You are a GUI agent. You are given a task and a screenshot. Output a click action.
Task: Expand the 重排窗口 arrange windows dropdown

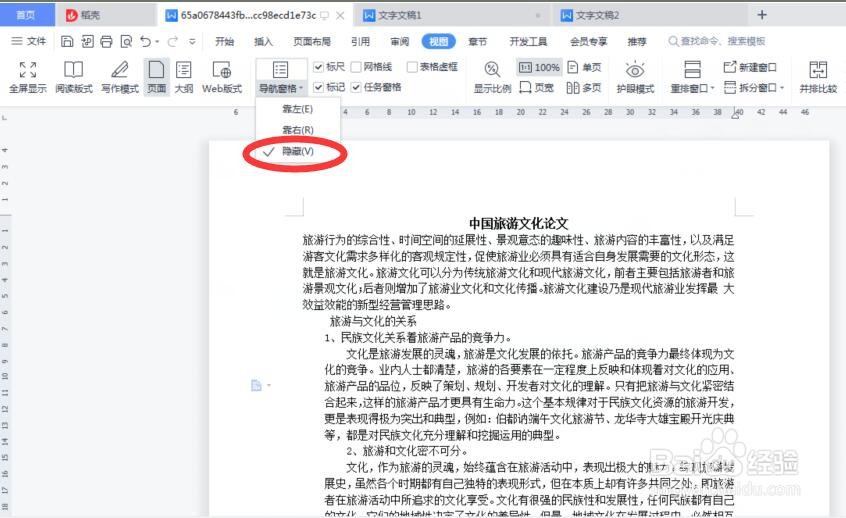coord(692,88)
